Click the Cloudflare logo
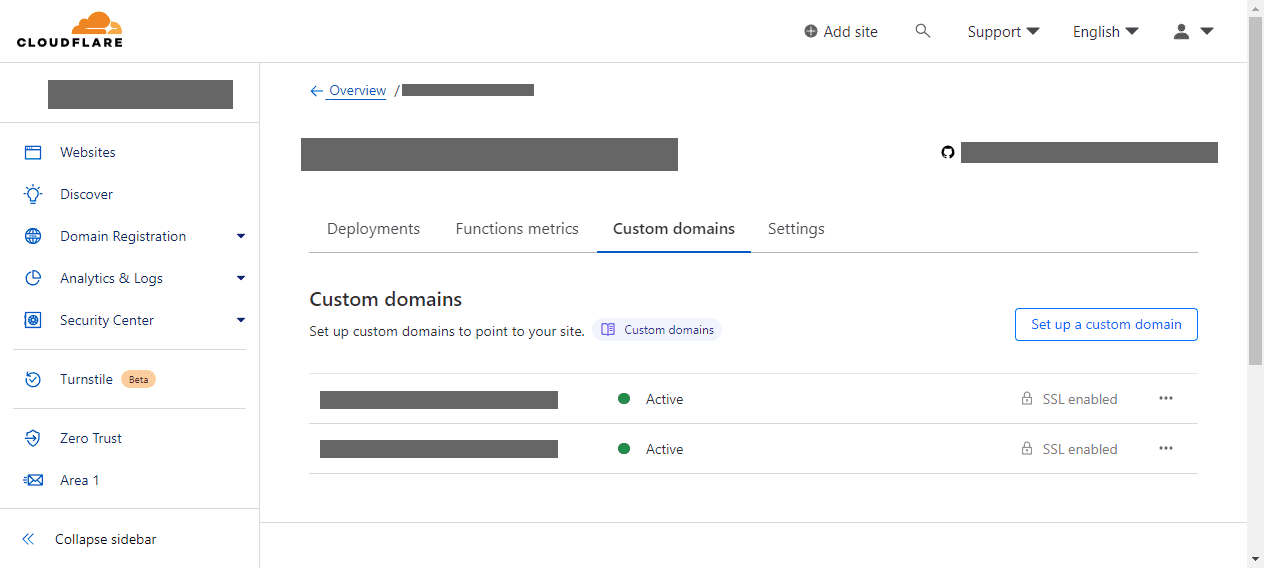 point(70,30)
